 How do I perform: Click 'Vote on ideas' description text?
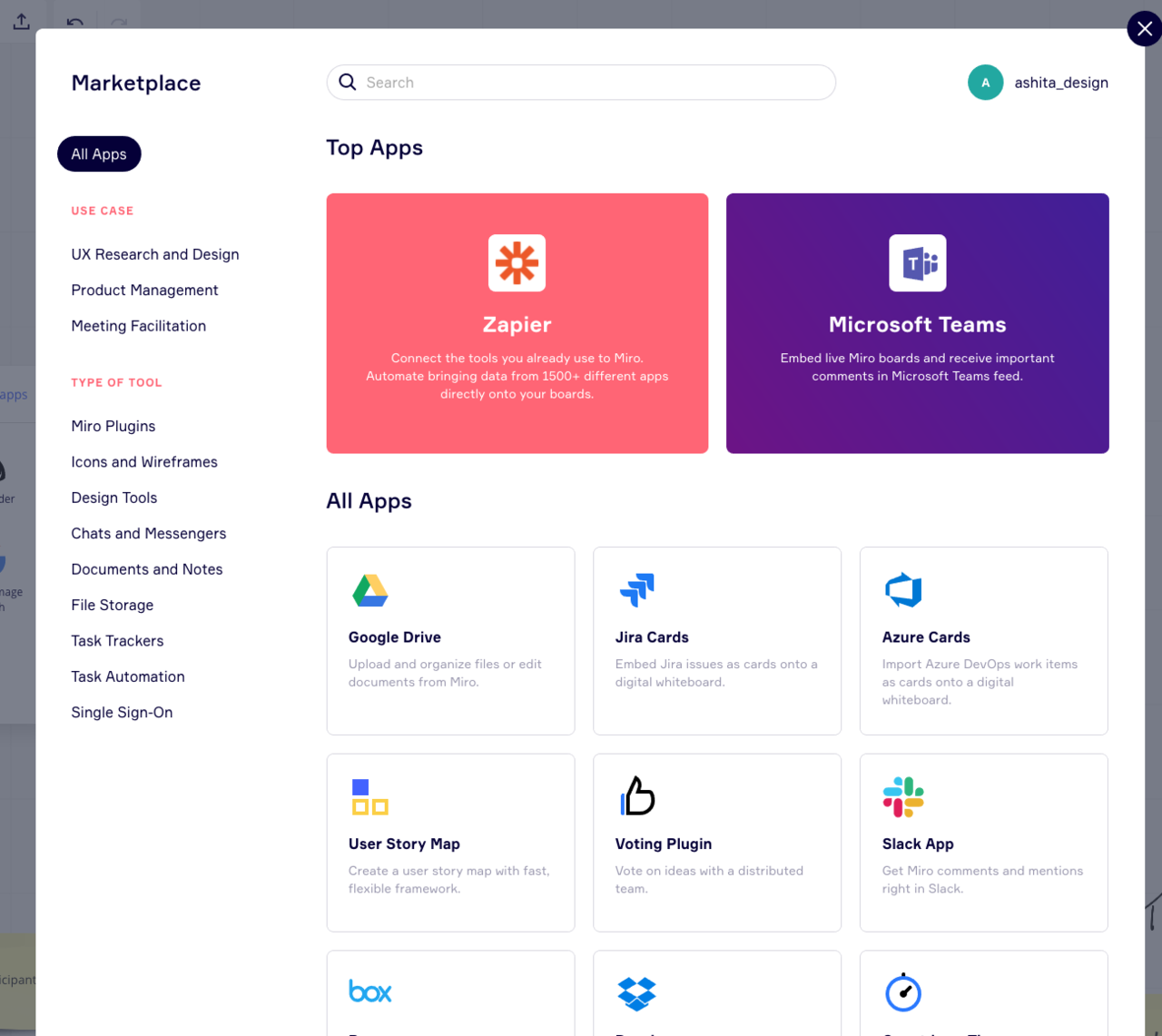point(709,880)
